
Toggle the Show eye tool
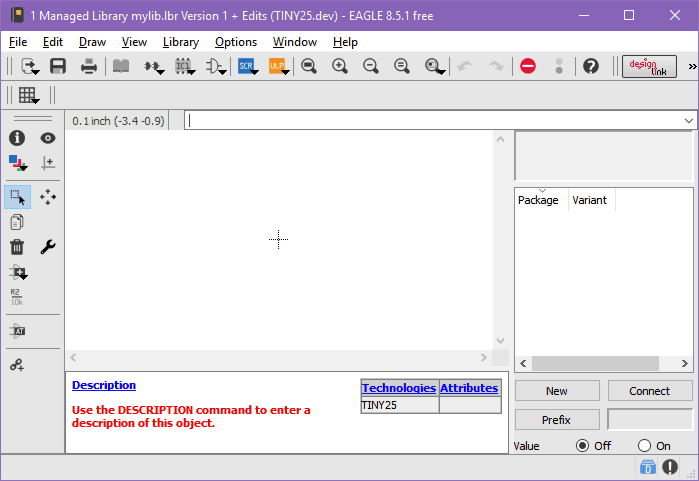tap(48, 139)
